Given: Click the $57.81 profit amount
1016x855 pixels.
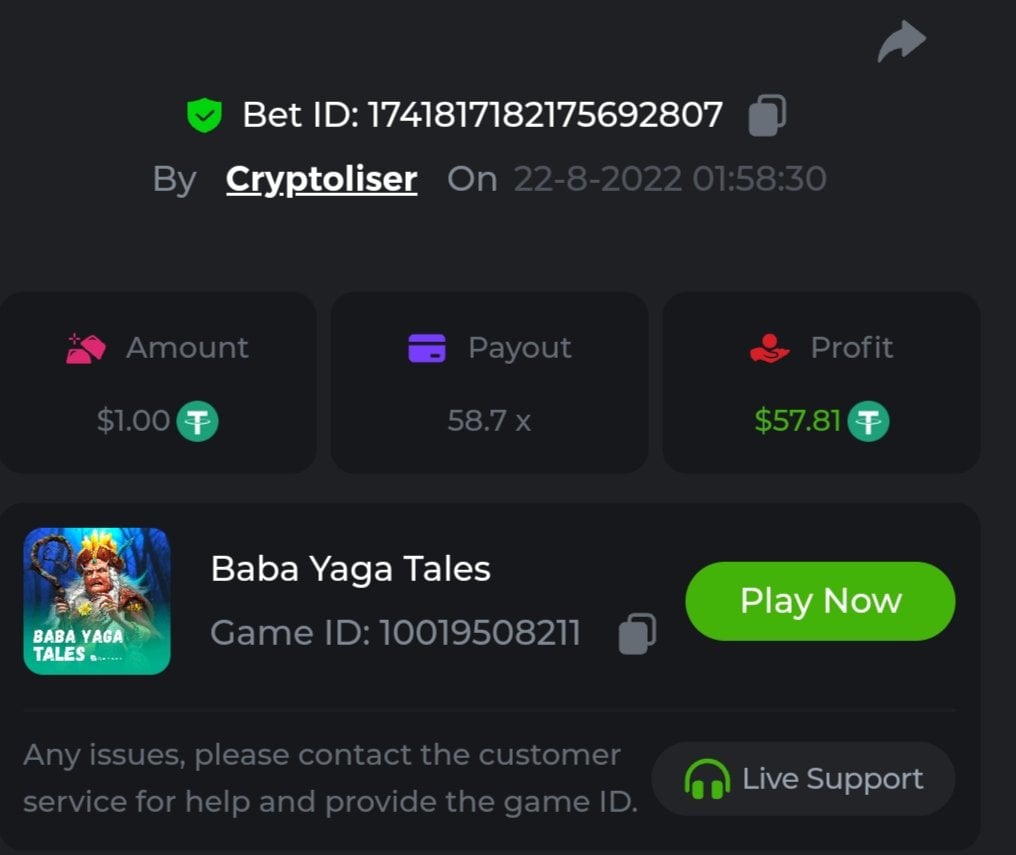Looking at the screenshot, I should tap(797, 421).
